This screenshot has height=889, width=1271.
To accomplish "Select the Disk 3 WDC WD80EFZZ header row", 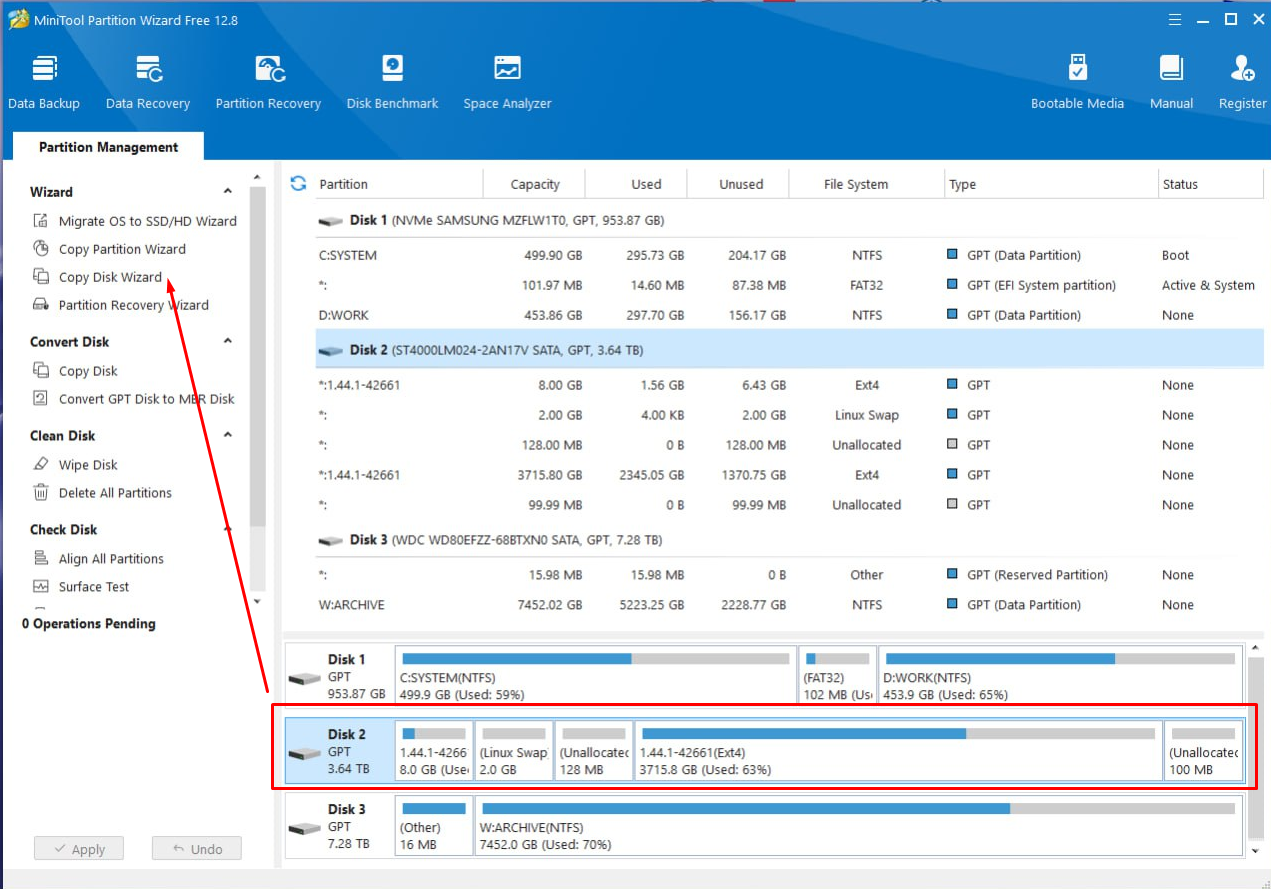I will [788, 540].
